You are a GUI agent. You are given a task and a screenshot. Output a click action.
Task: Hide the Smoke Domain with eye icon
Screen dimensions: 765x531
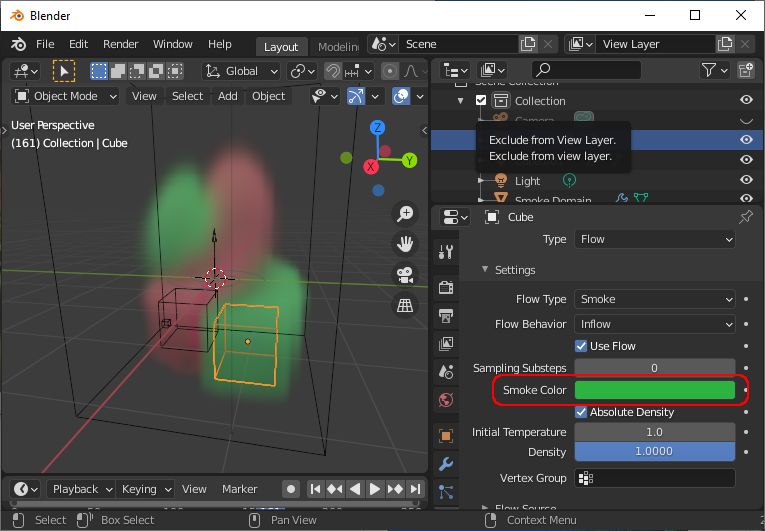click(746, 199)
